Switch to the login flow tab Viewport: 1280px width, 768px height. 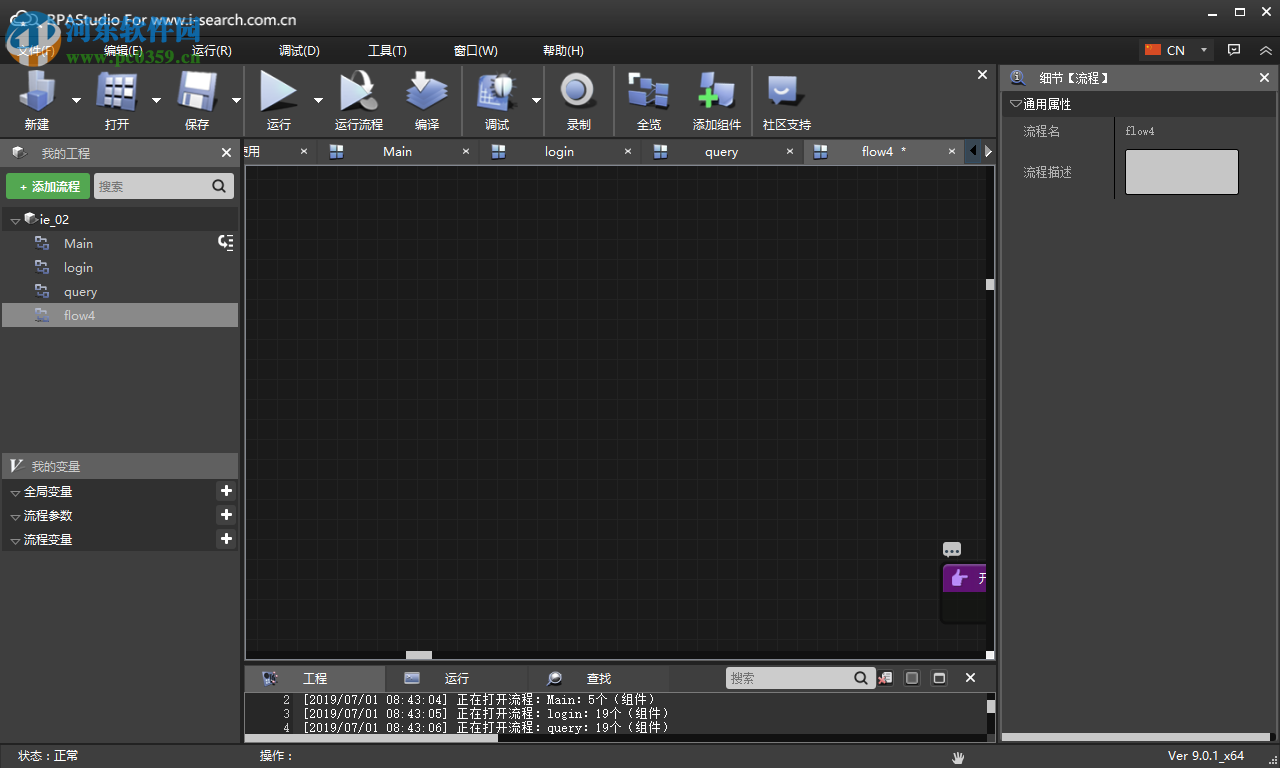pos(558,152)
